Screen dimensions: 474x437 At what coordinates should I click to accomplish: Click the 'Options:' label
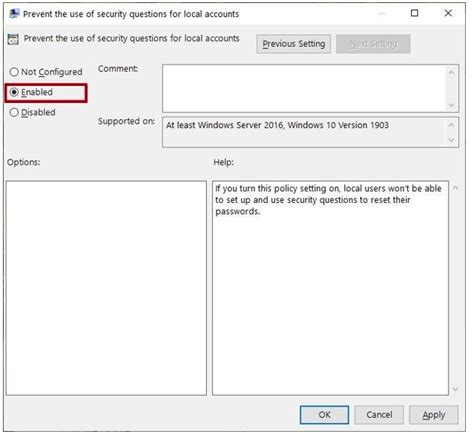coord(23,162)
